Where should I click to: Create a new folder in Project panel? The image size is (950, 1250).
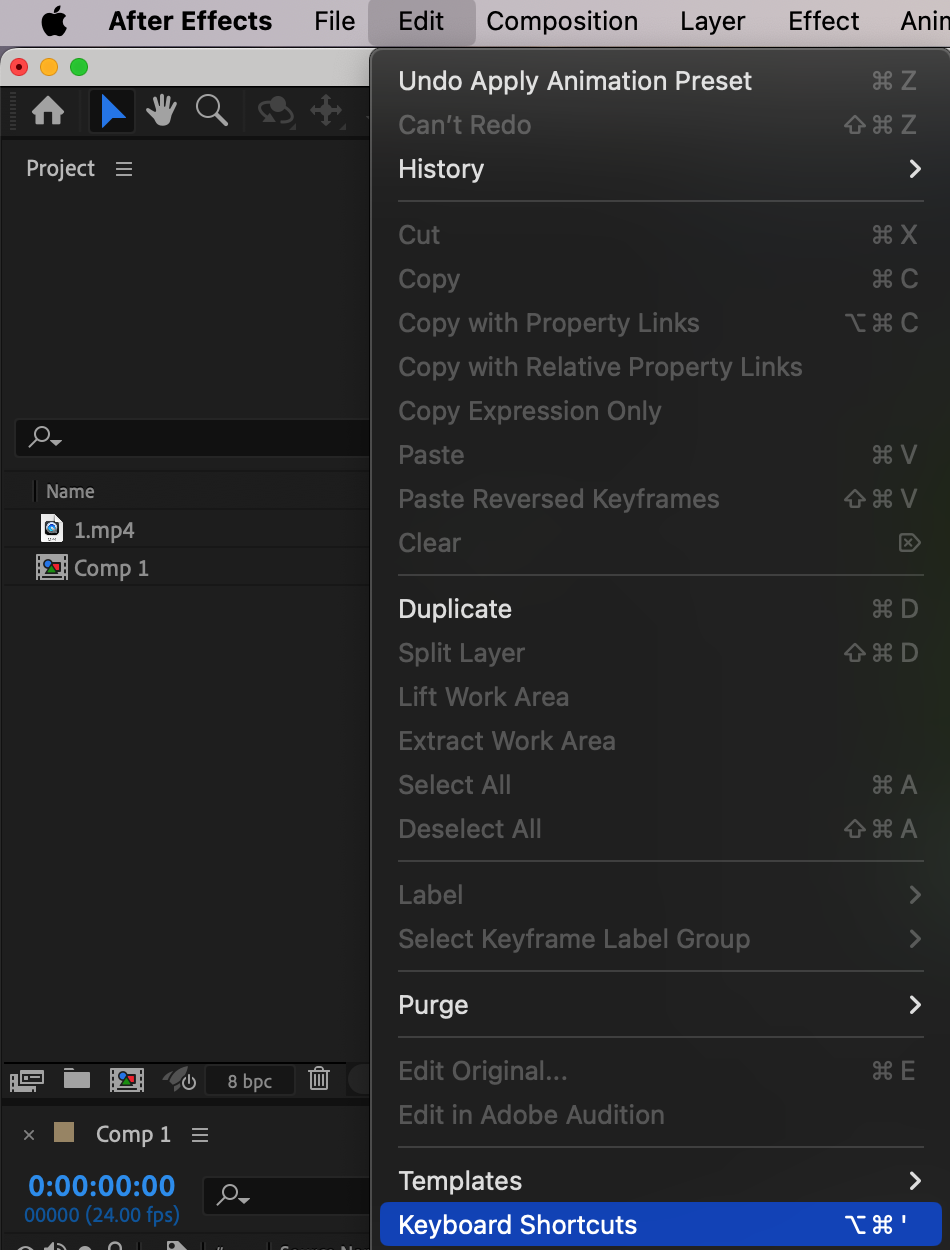click(x=77, y=1079)
